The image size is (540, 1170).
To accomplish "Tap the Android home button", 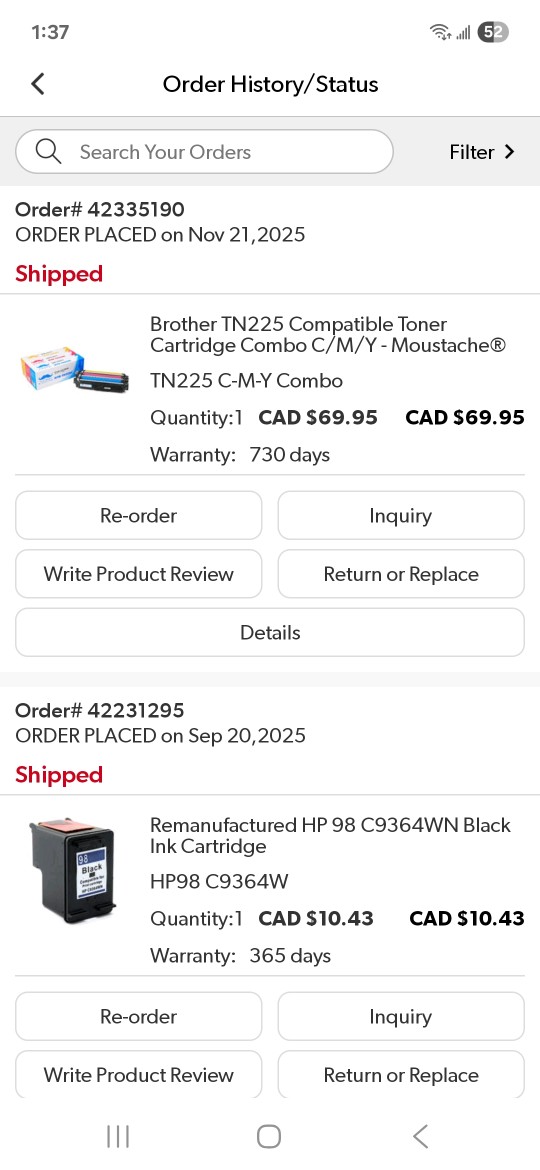I will pos(269,1136).
